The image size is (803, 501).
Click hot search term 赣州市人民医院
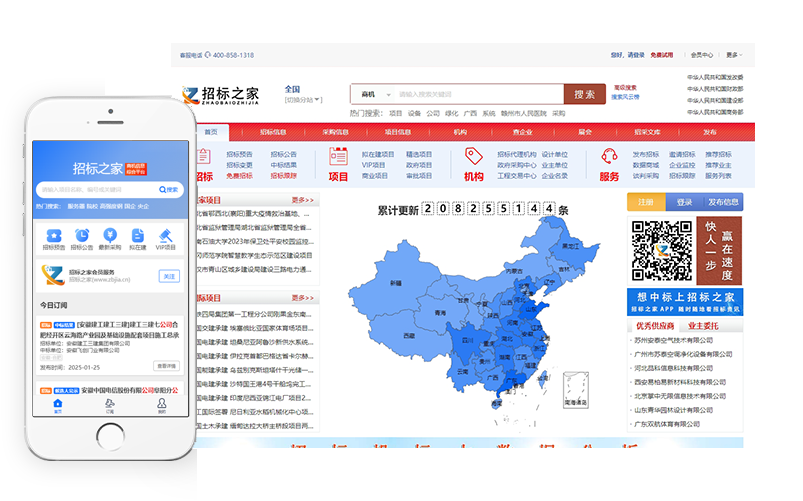click(523, 113)
